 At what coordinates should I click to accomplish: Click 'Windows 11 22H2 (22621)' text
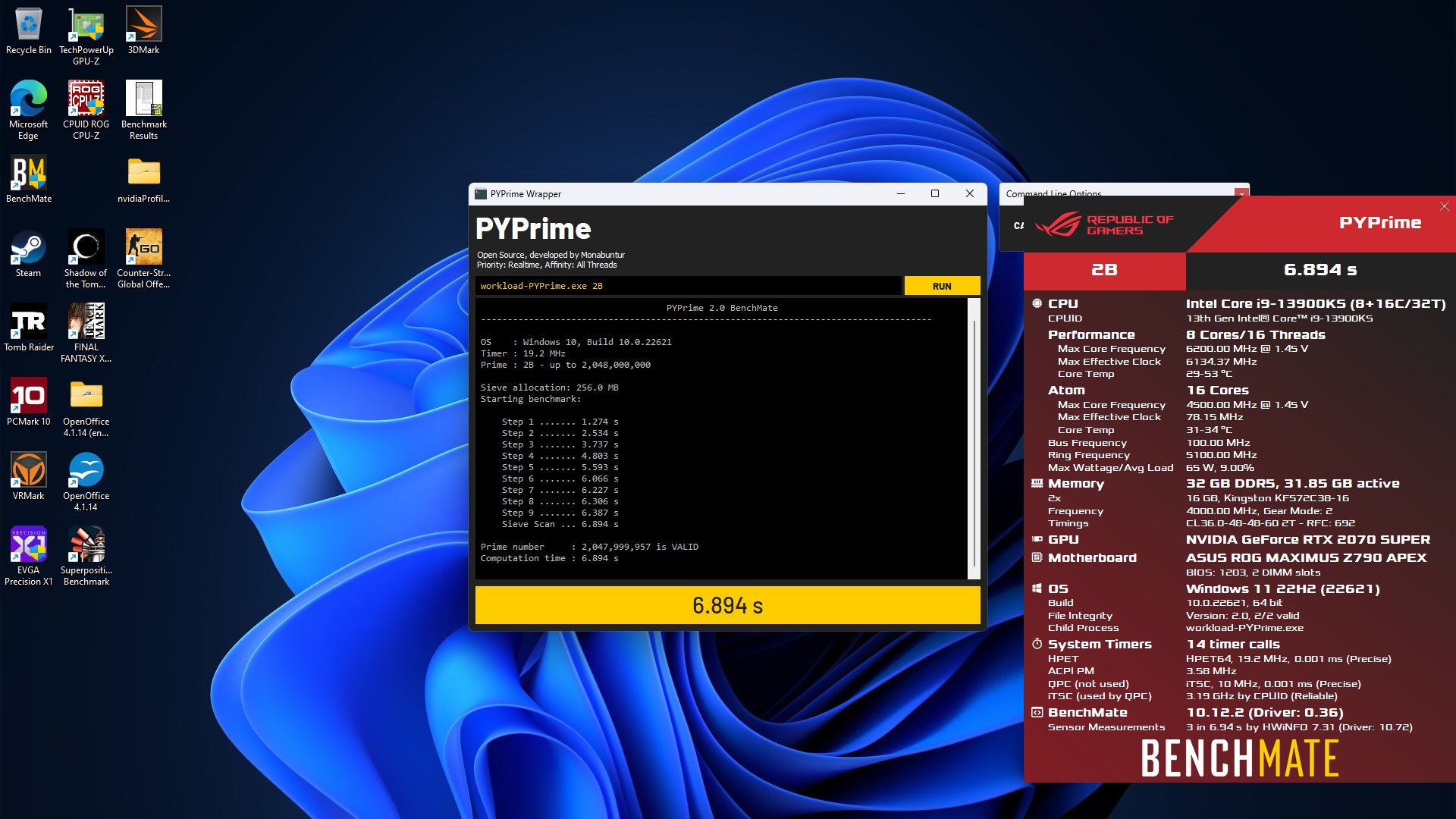[x=1283, y=588]
